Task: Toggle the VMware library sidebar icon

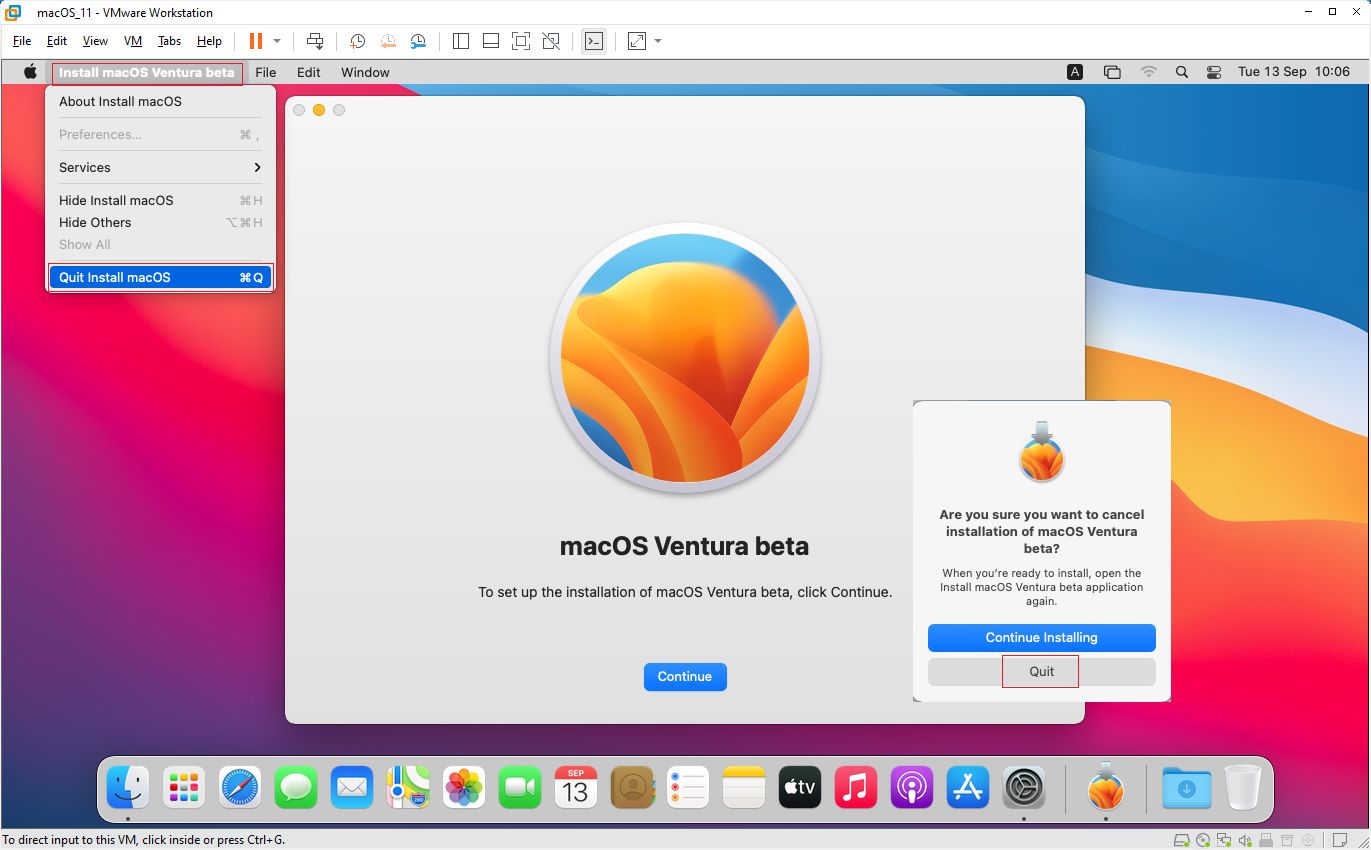Action: 461,41
